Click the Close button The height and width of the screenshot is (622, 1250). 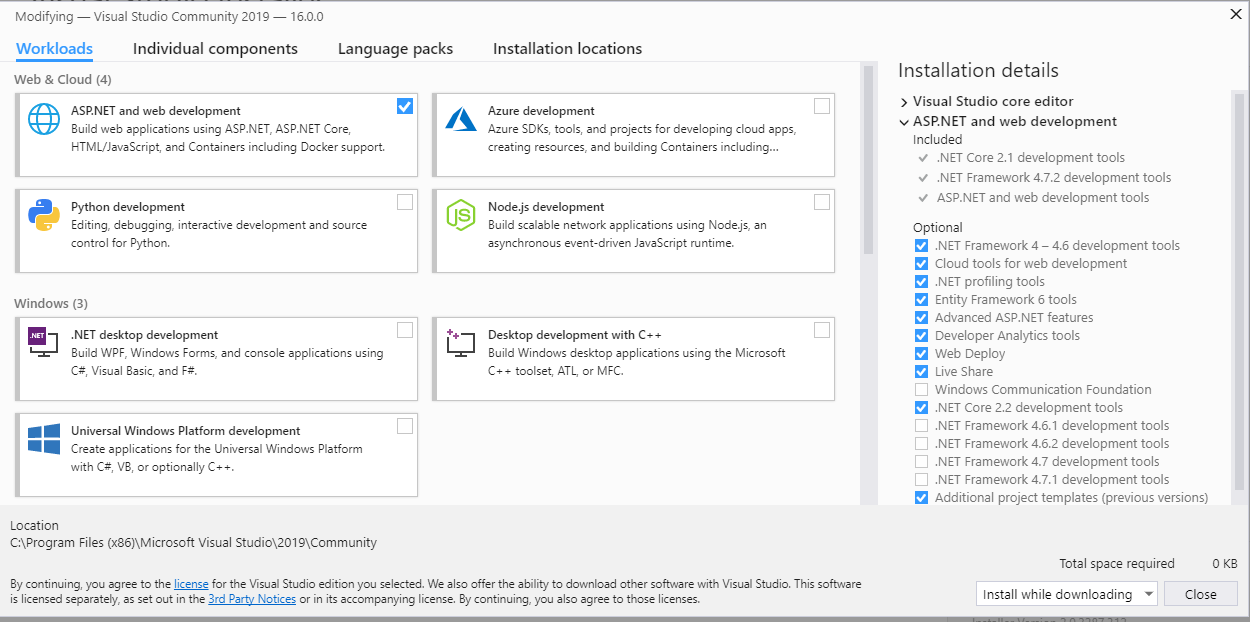tap(1201, 594)
